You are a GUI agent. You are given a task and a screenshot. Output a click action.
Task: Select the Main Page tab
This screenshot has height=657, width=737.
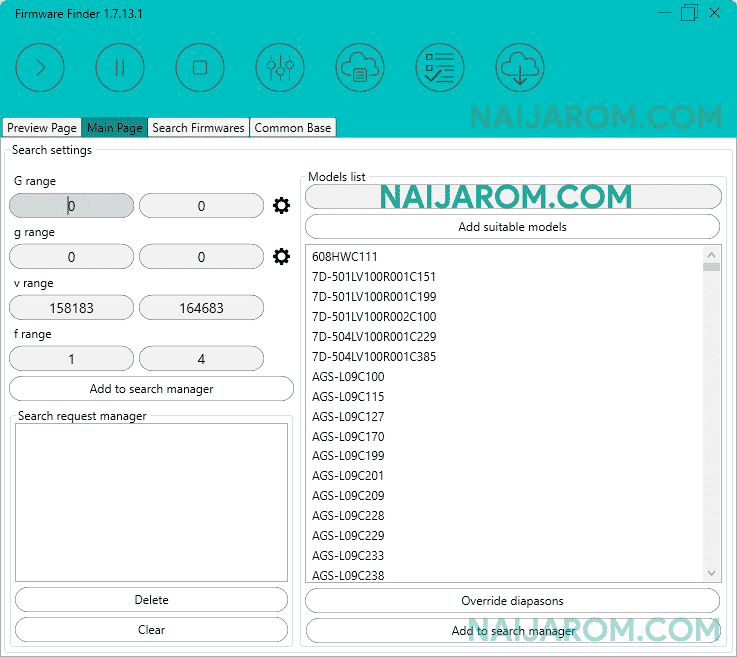point(115,128)
